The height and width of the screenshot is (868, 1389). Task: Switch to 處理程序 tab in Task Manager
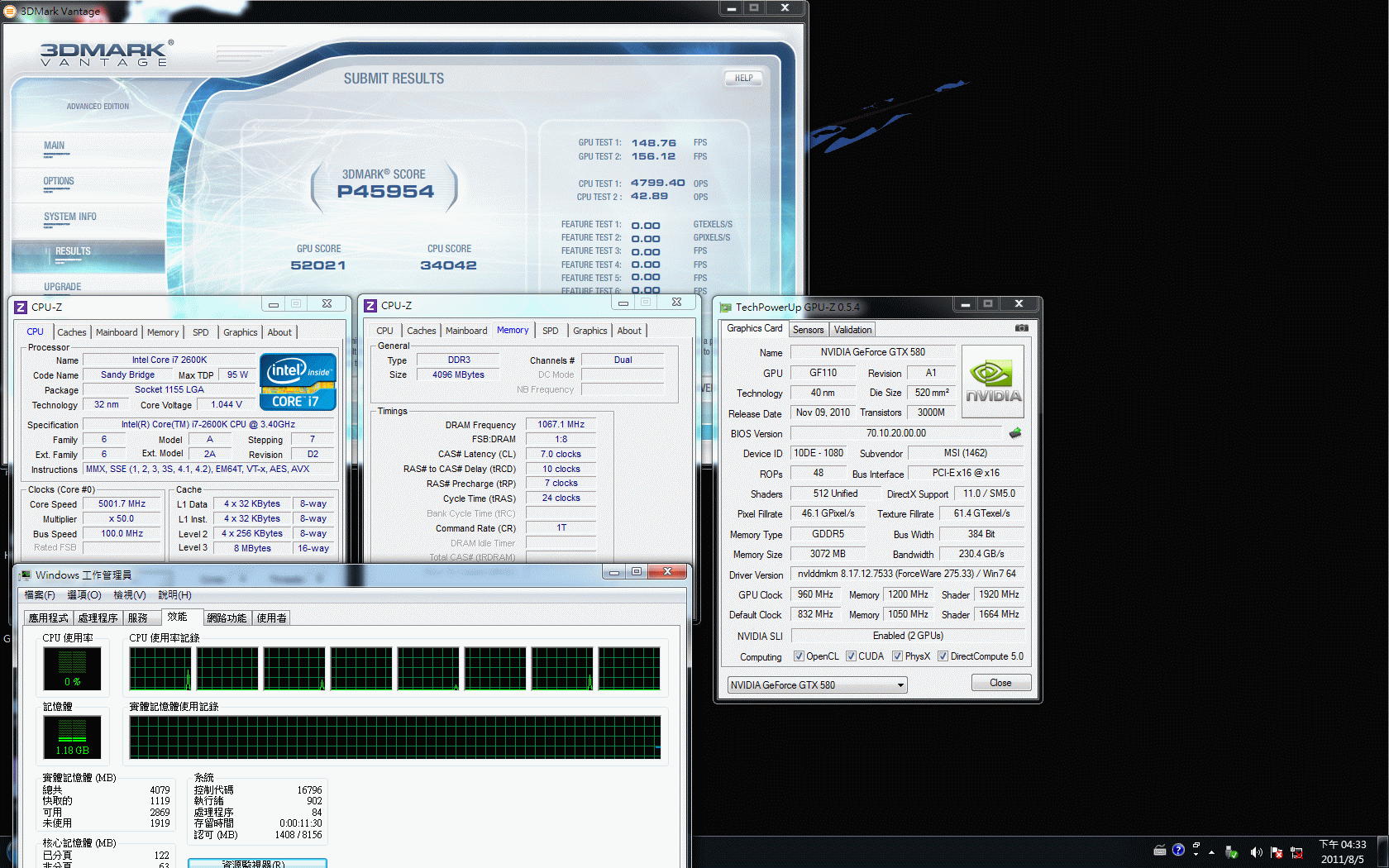click(x=98, y=618)
